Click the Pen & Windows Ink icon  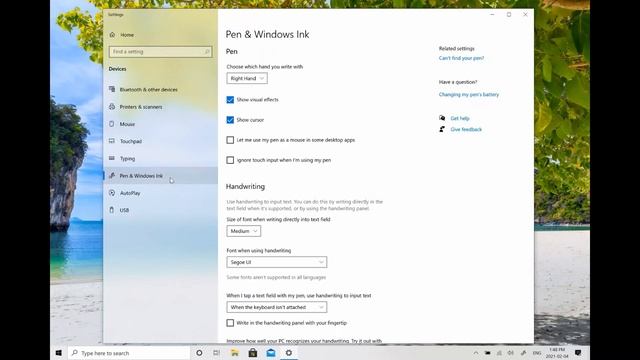click(x=112, y=176)
